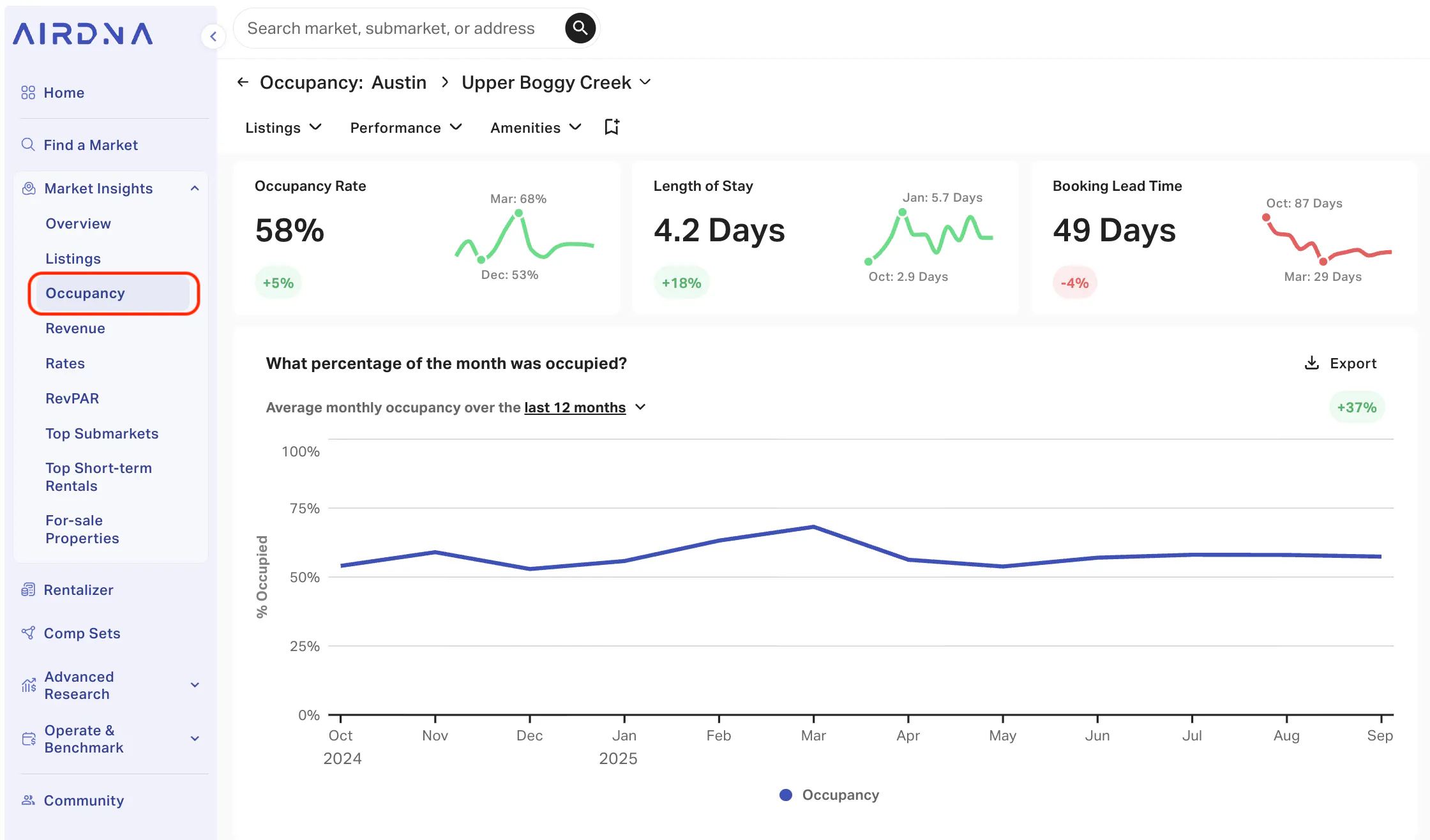Click the Advanced Research chart icon
Screen dimensions: 1430x840
pyautogui.click(x=29, y=685)
